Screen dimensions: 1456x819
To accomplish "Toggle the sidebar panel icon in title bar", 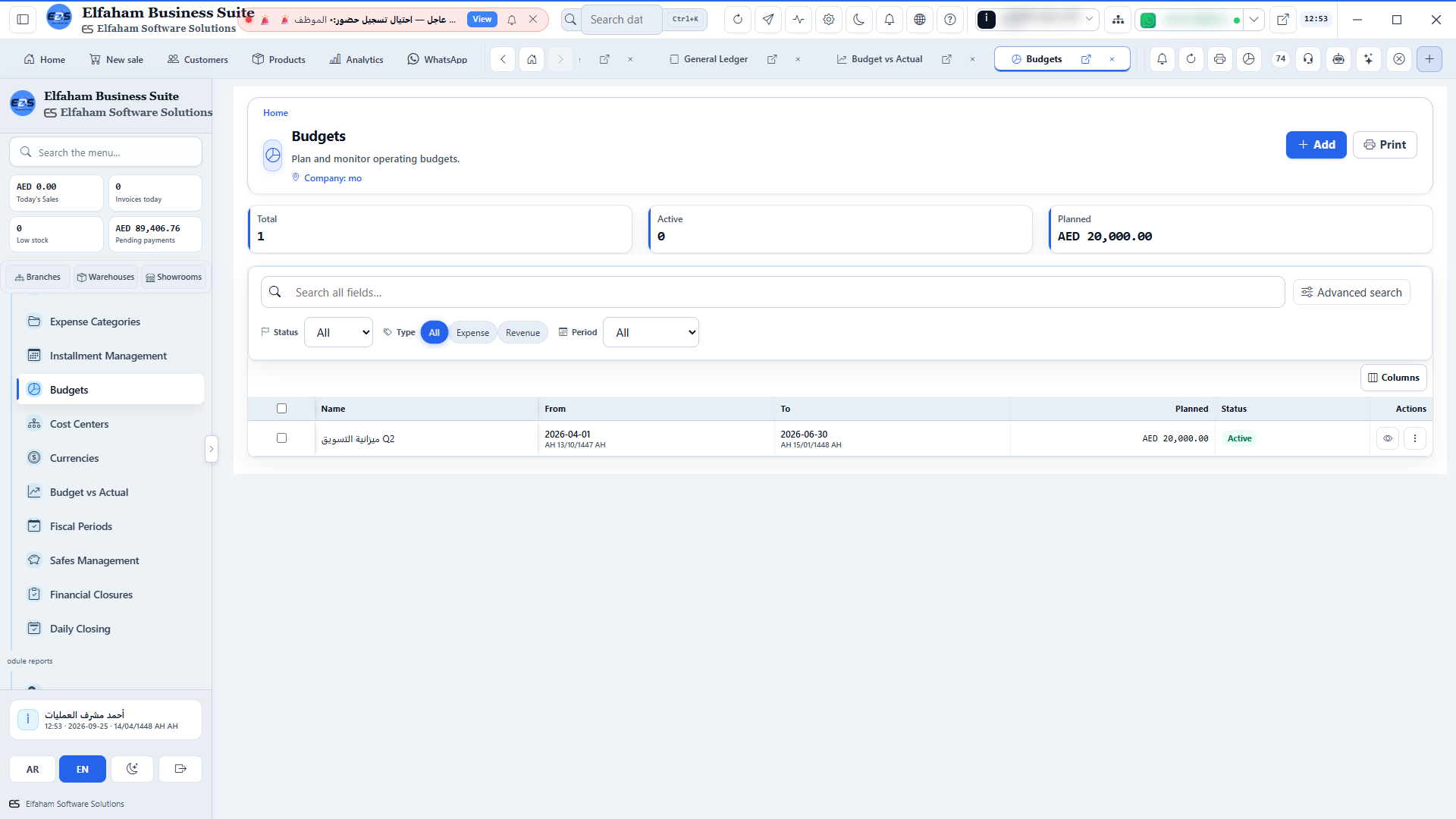I will [23, 20].
